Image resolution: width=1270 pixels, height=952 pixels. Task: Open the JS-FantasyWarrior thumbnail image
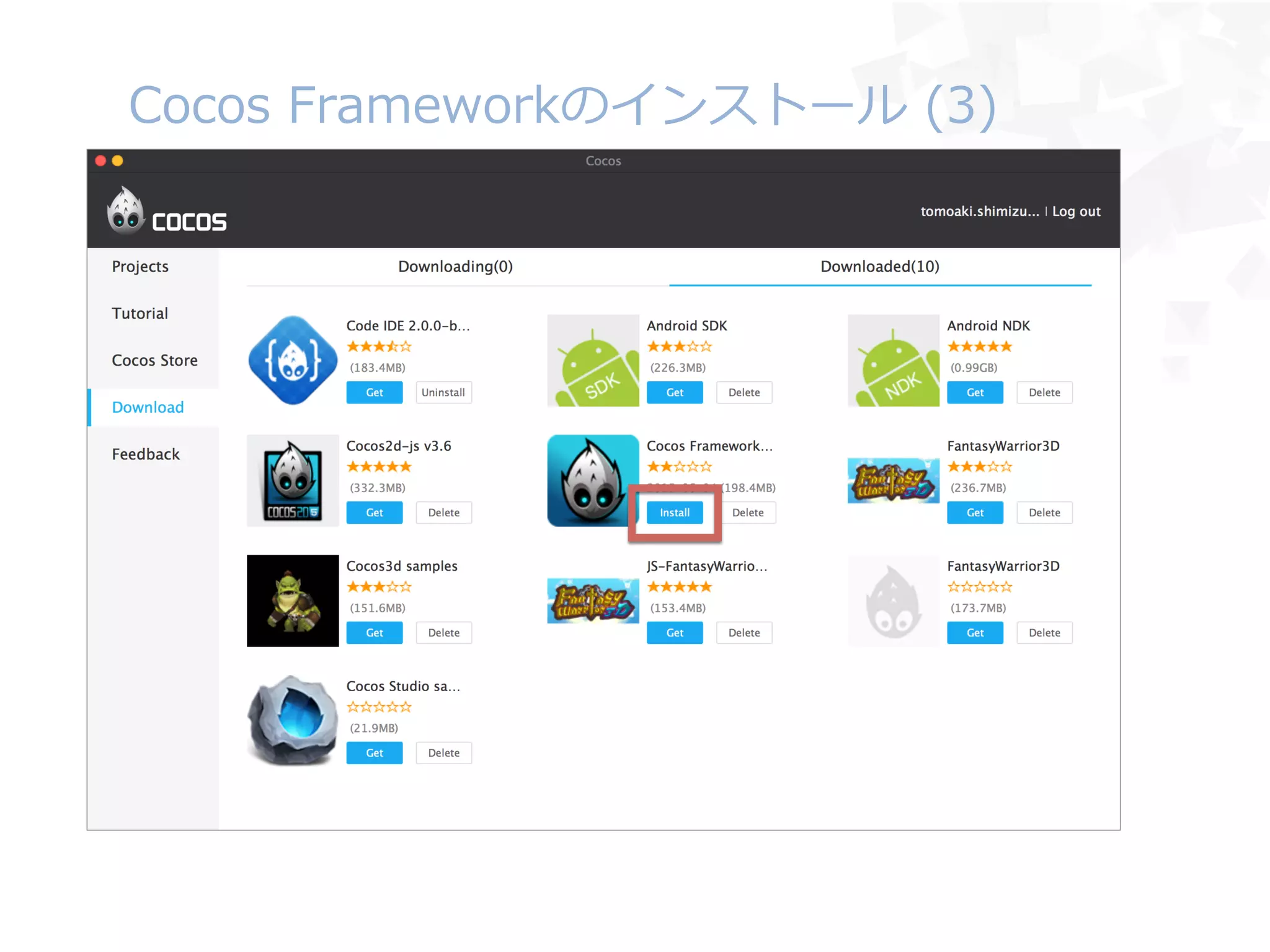pyautogui.click(x=593, y=601)
